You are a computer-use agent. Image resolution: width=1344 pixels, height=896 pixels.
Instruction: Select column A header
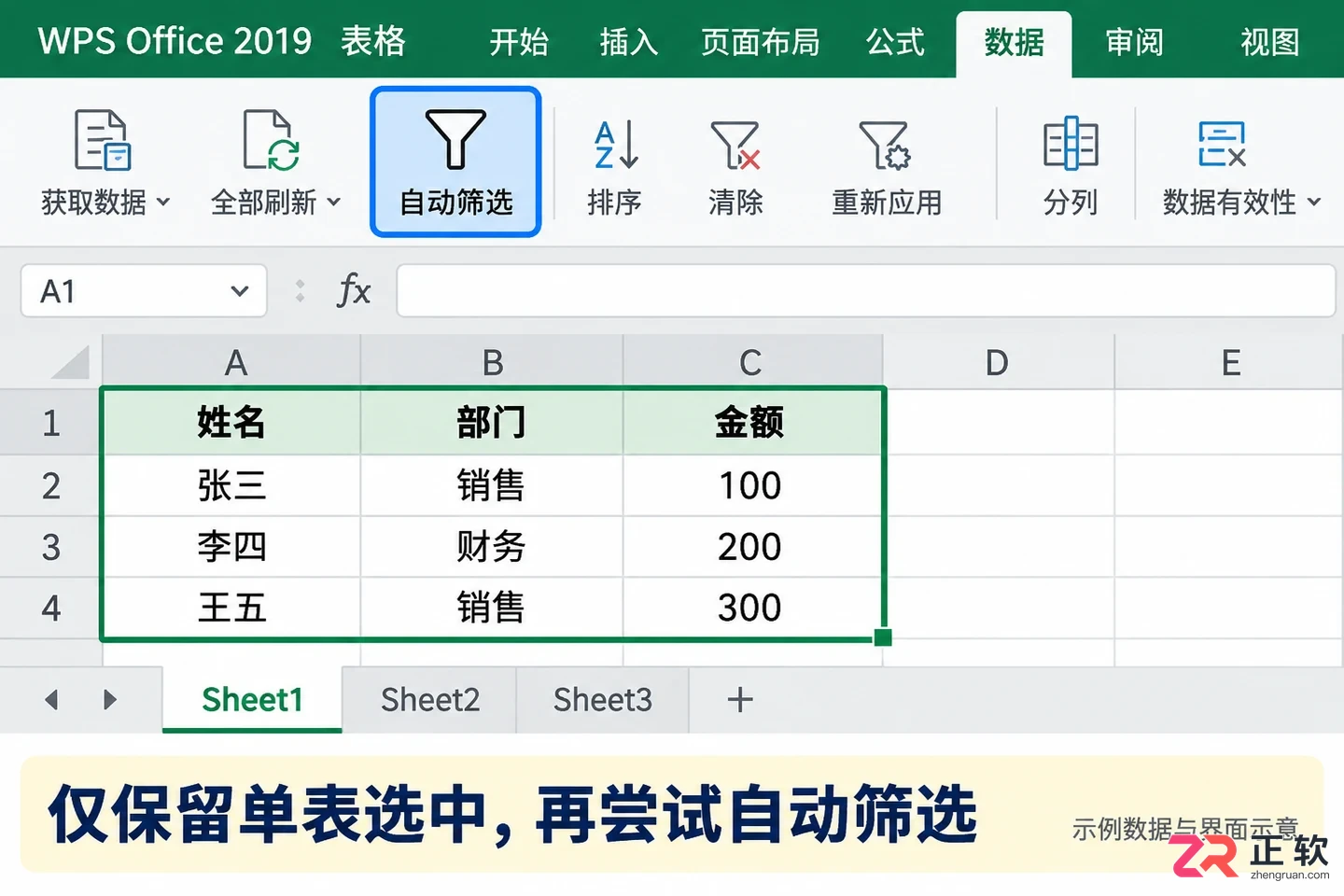coord(231,362)
